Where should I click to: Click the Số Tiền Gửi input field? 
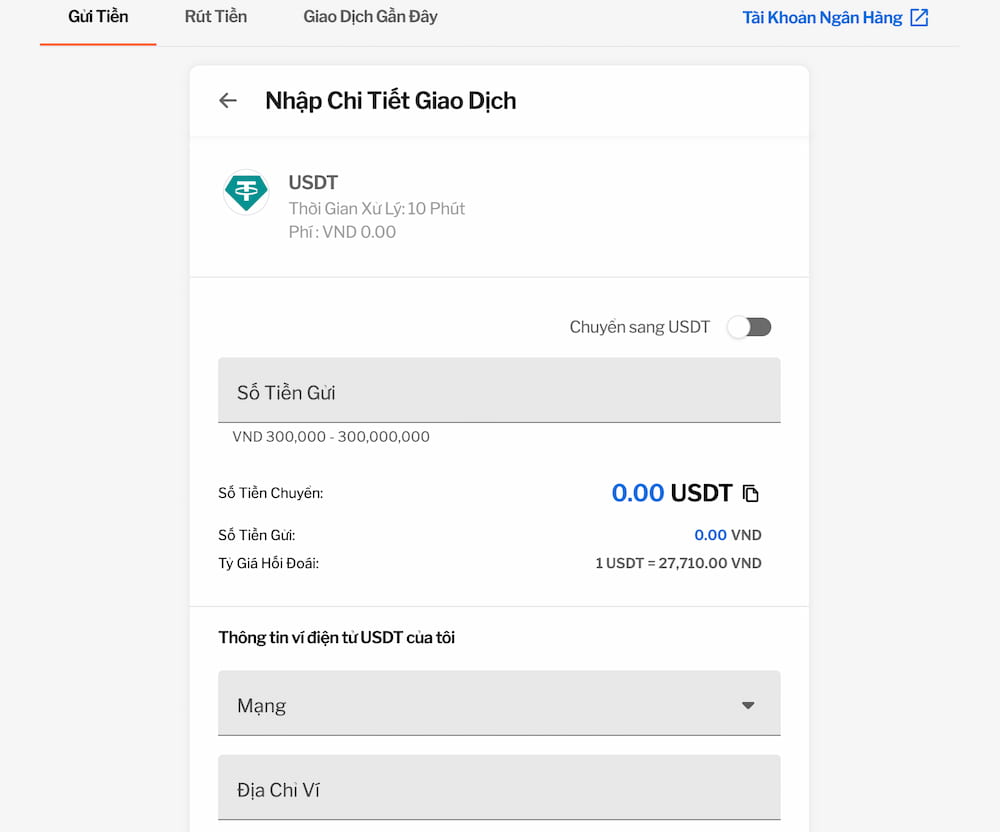499,391
